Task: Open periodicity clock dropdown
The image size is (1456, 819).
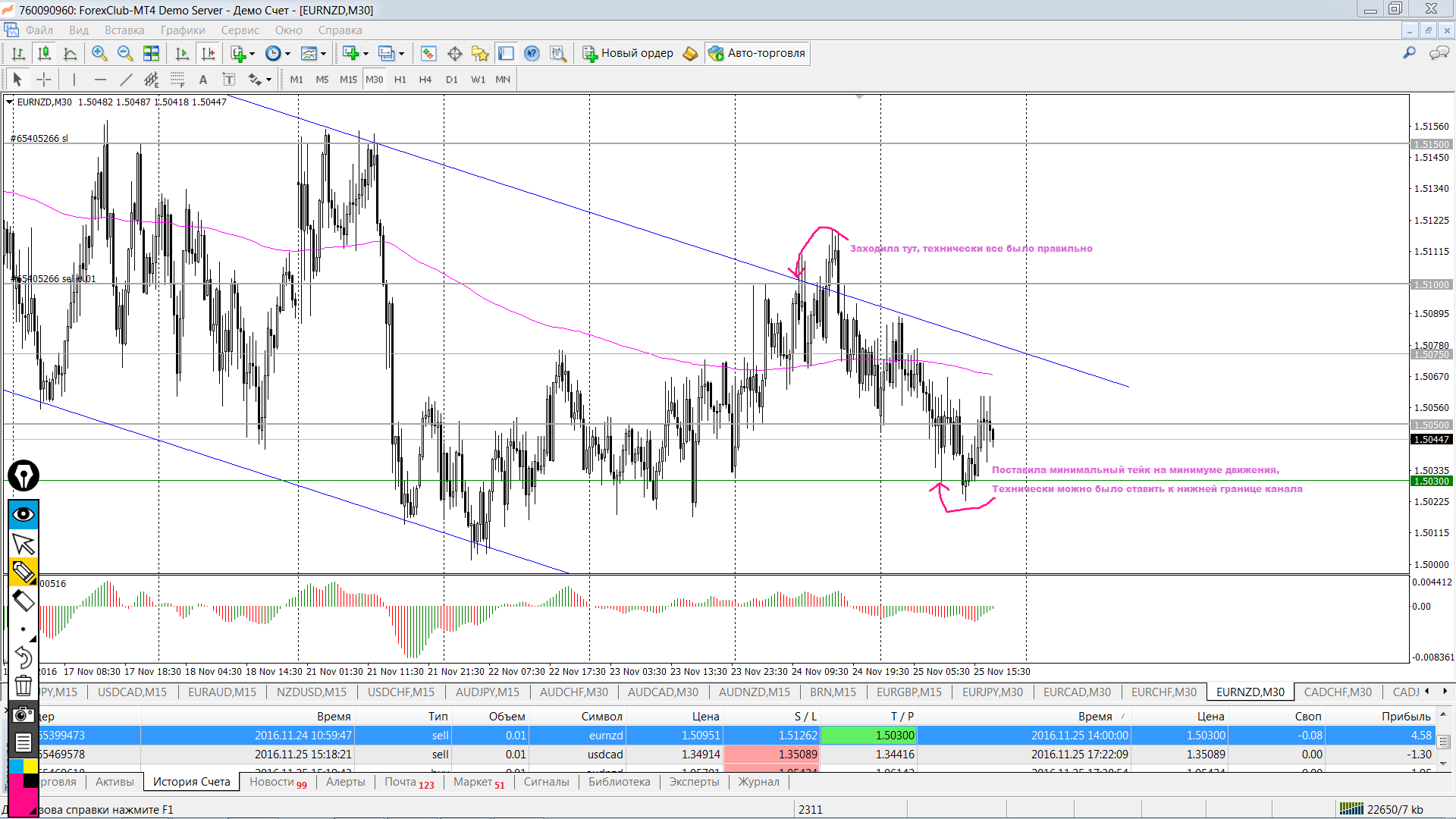Action: tap(278, 53)
